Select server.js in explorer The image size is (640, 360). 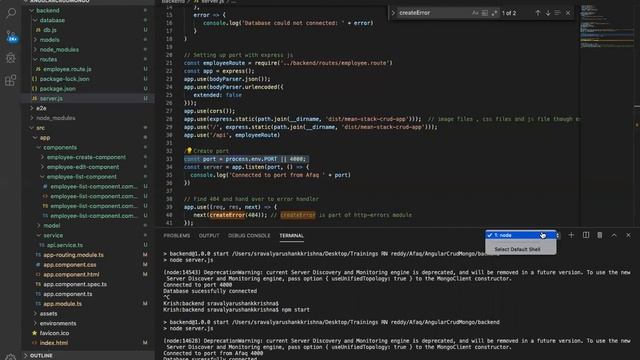[51, 98]
